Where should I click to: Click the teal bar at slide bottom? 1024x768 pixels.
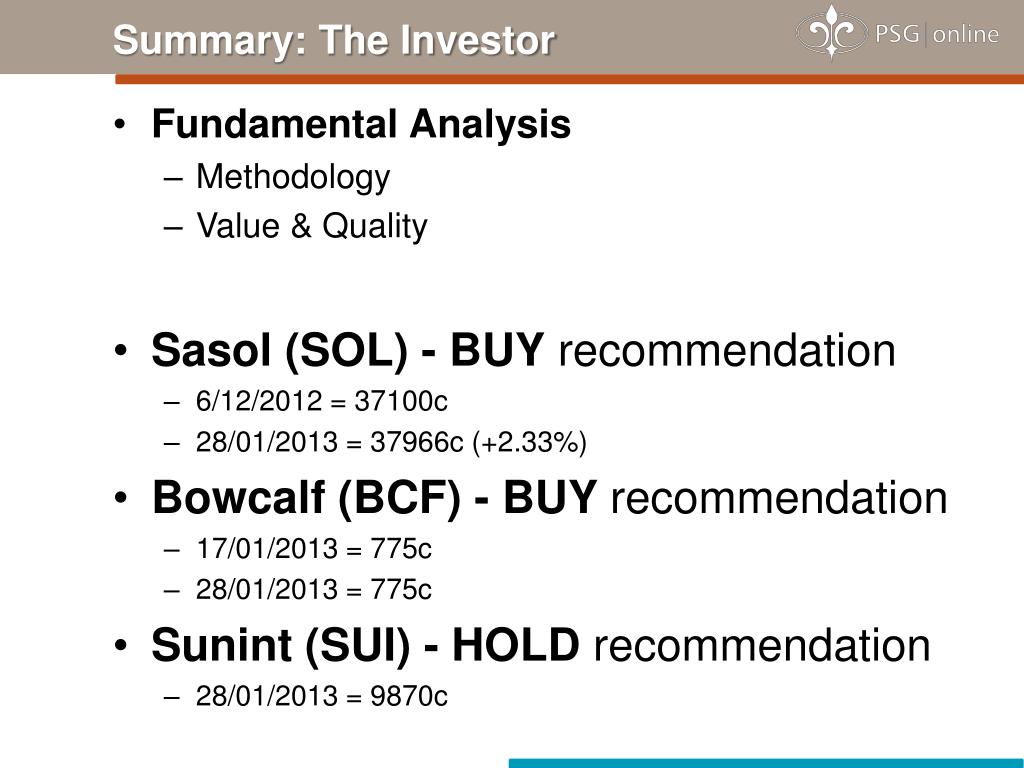766,763
